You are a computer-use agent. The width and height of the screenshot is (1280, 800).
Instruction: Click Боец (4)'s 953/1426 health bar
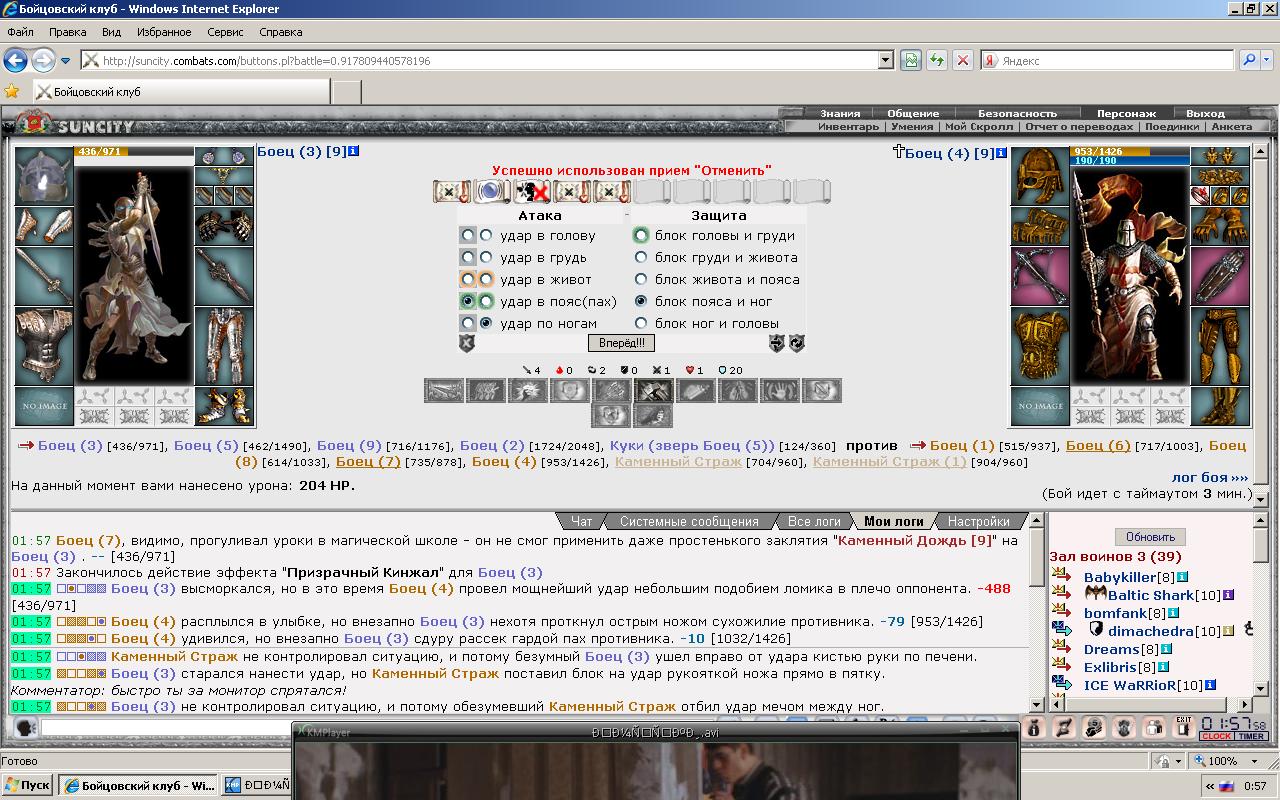[x=1131, y=151]
